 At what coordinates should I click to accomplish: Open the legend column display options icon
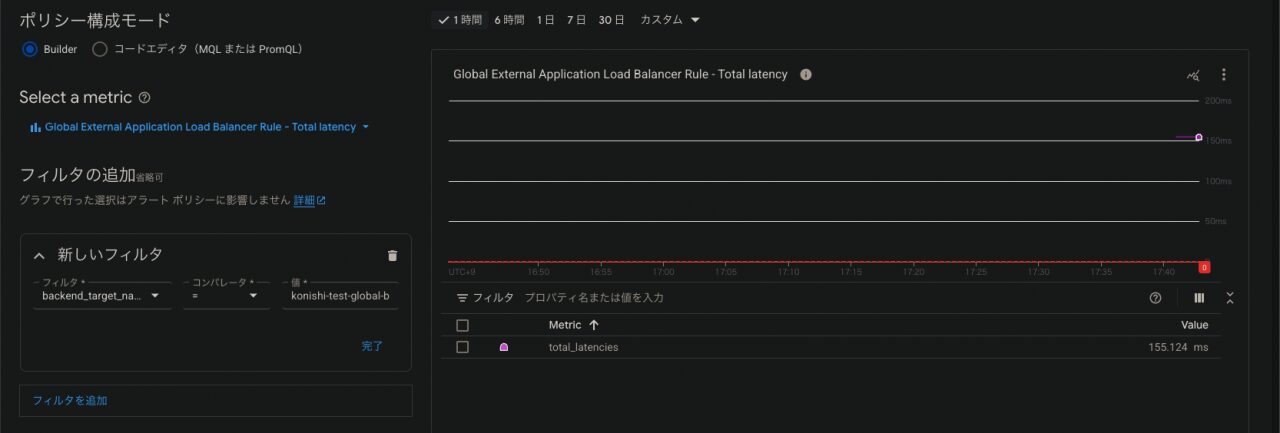pyautogui.click(x=1199, y=298)
